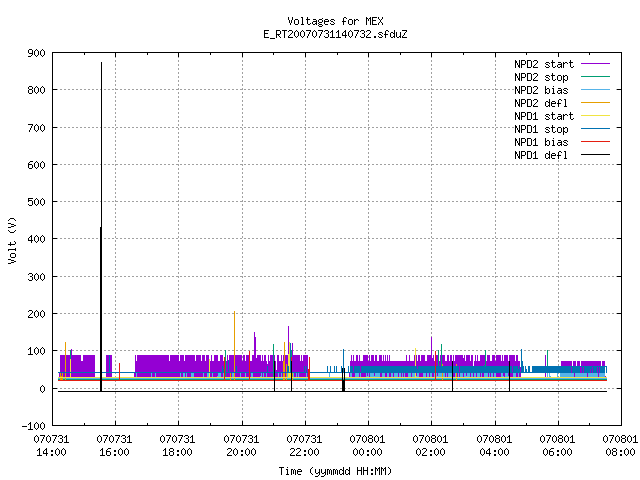Click the purple NPD2 start legend line

point(595,64)
